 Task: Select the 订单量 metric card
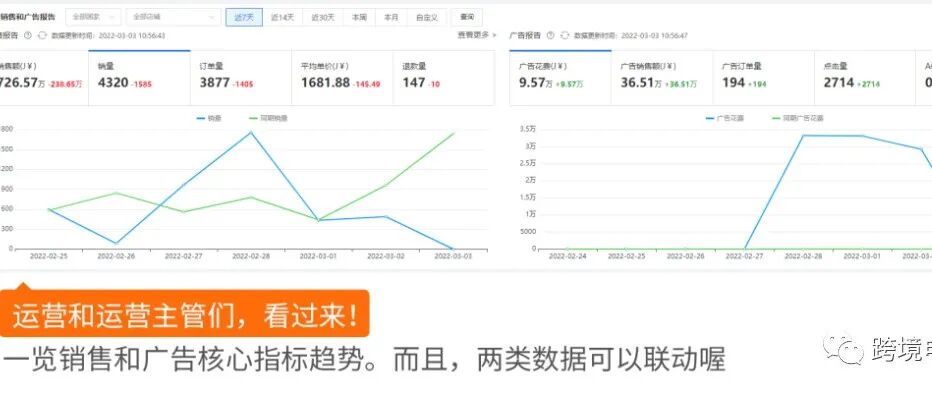pyautogui.click(x=241, y=78)
